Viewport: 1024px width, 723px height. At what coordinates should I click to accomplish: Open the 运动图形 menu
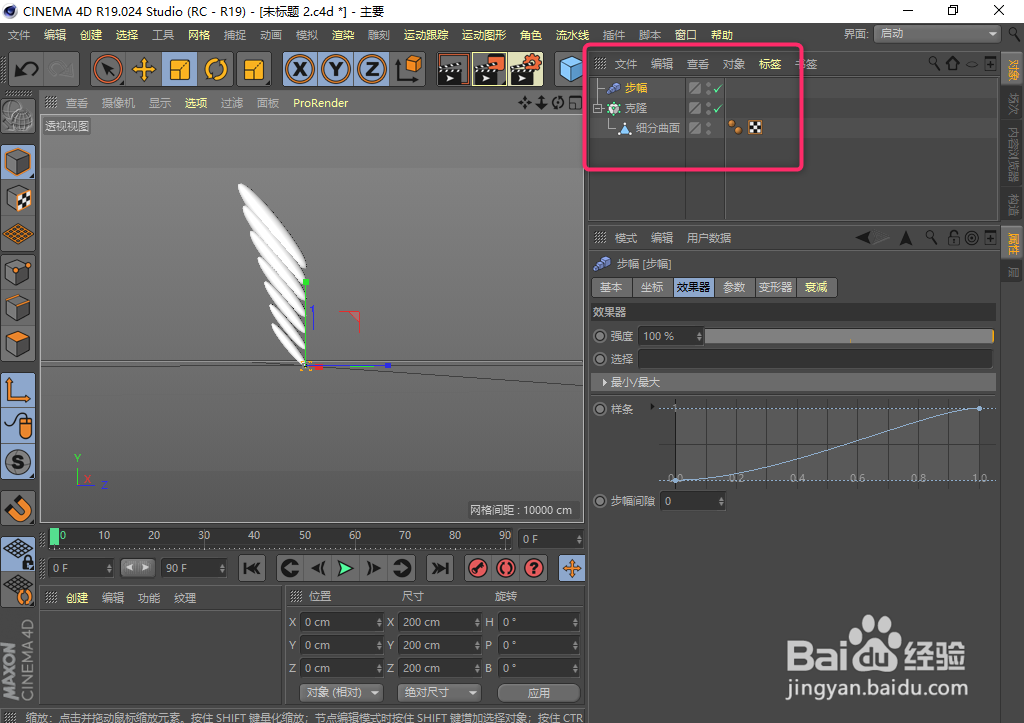point(484,35)
